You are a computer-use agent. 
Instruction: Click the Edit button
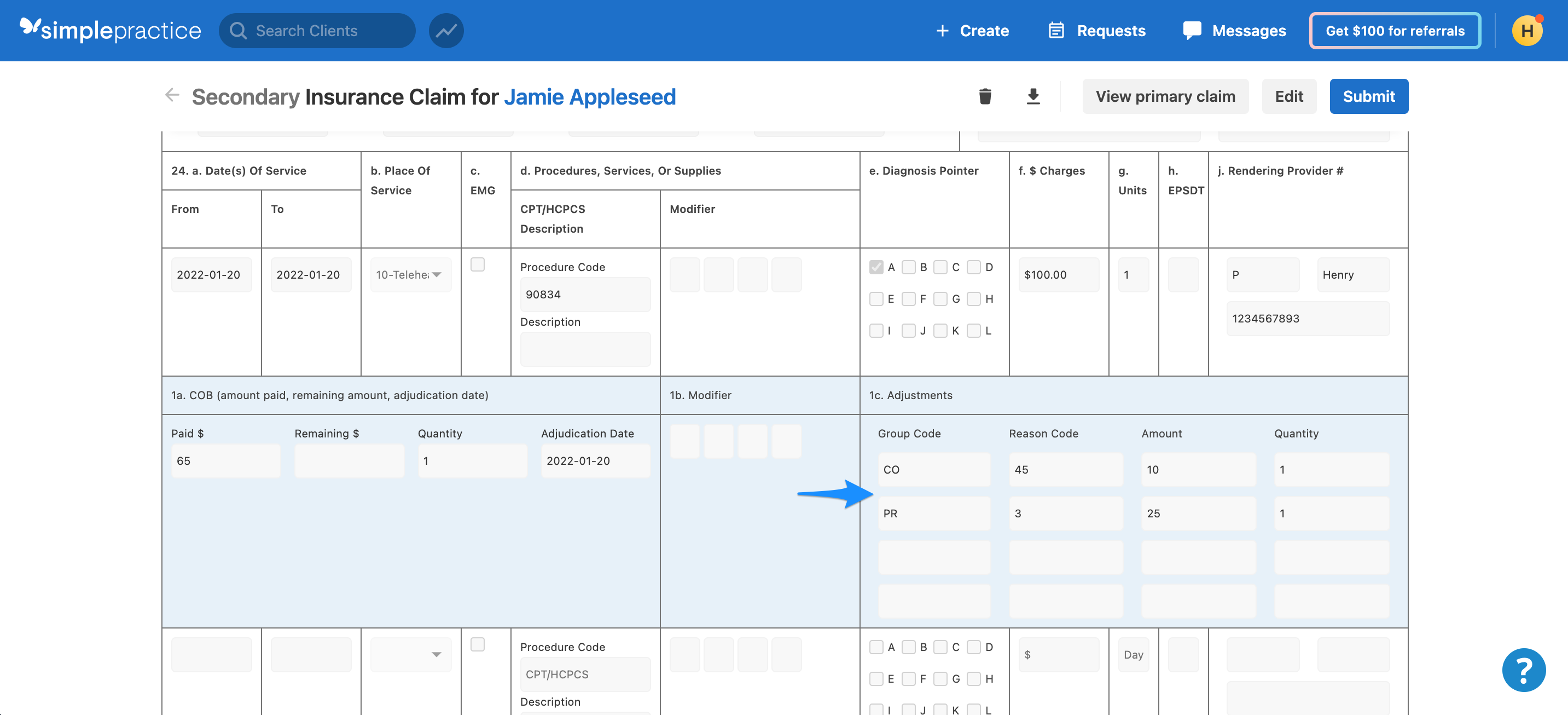(1288, 96)
